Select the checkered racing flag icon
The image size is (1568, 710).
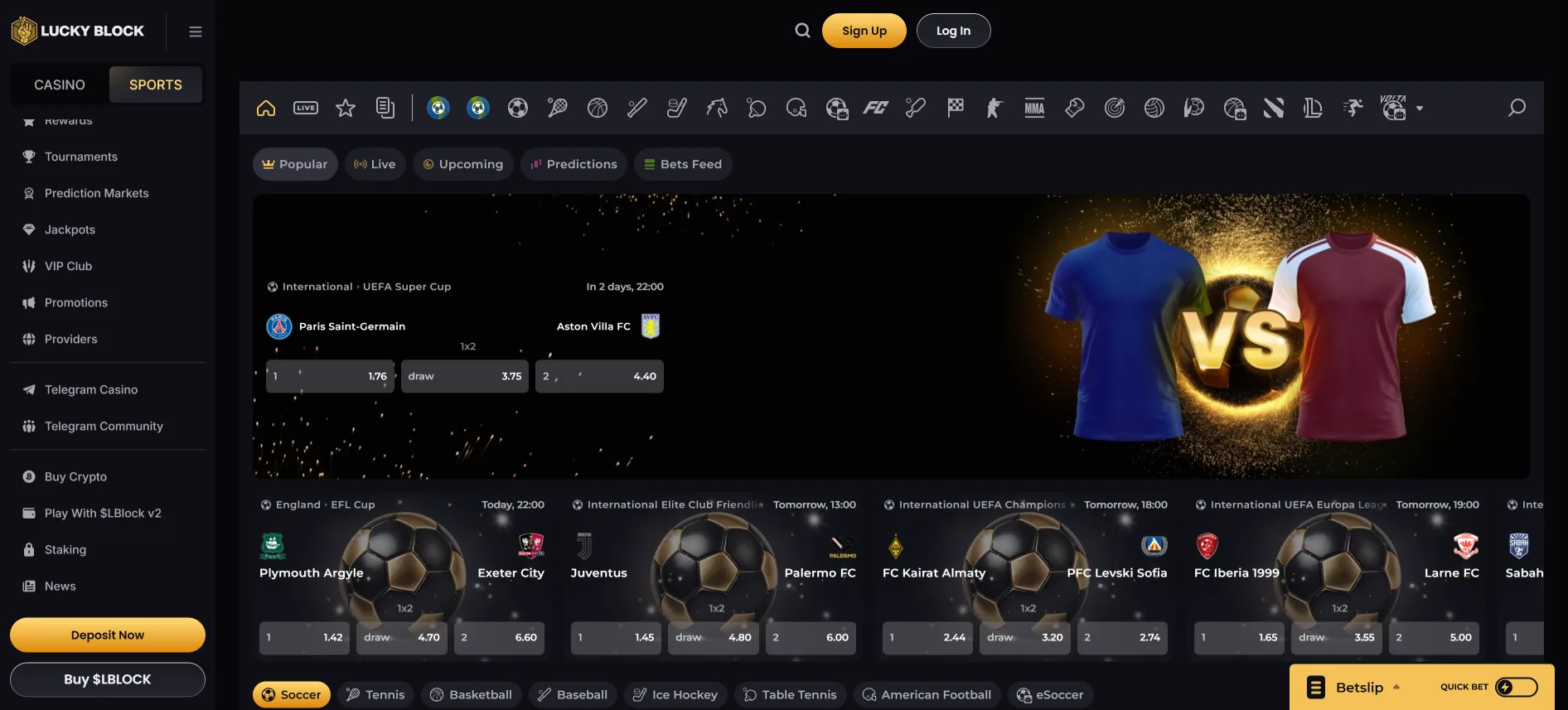(956, 108)
